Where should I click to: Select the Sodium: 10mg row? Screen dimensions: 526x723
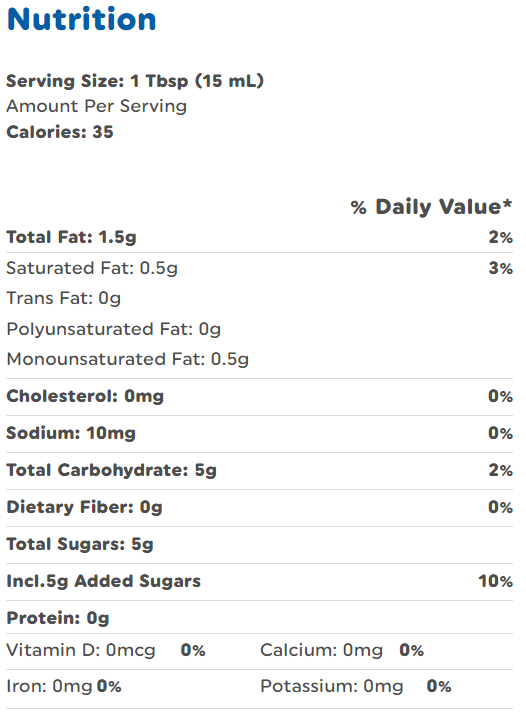(259, 433)
